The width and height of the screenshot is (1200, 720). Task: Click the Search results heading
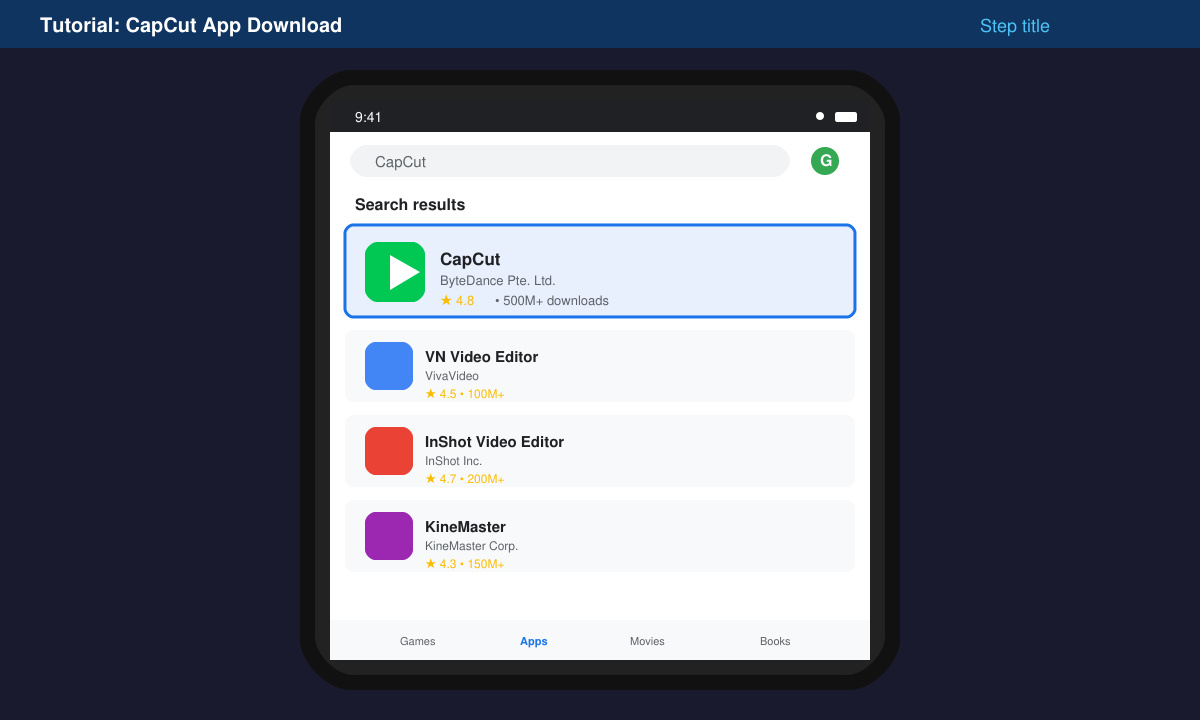pyautogui.click(x=410, y=204)
